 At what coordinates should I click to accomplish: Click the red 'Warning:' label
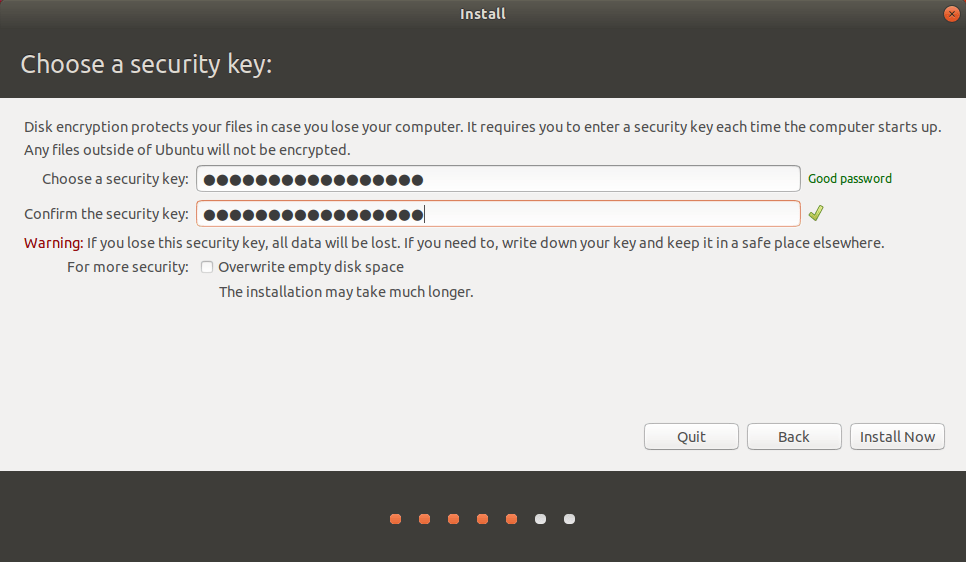54,243
